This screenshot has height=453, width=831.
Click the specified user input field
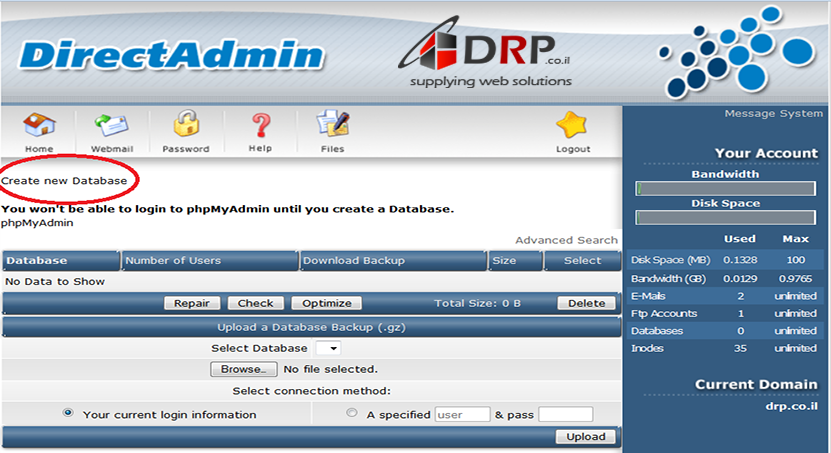[462, 414]
